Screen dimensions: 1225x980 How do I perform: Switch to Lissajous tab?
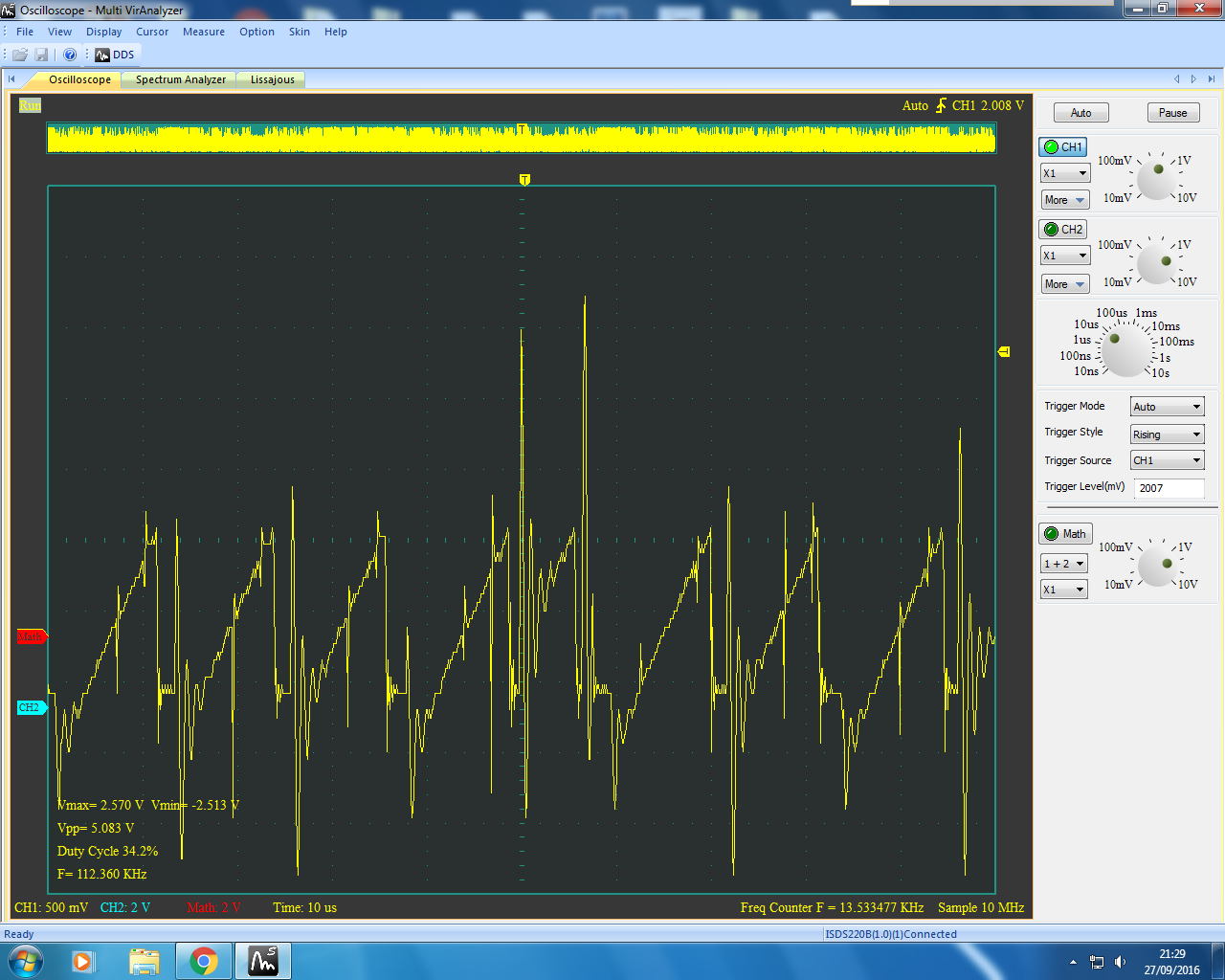273,79
